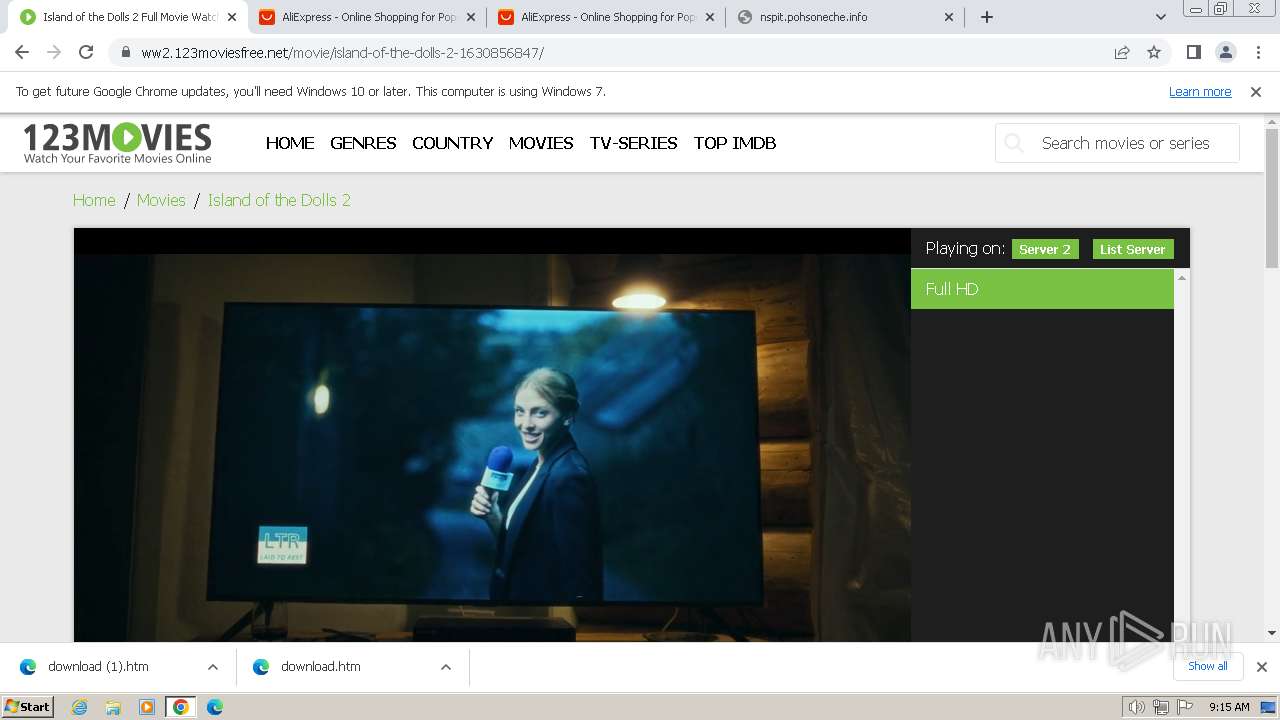Close the nspit.pohsoneche.info tab
This screenshot has height=720, width=1280.
(x=949, y=17)
